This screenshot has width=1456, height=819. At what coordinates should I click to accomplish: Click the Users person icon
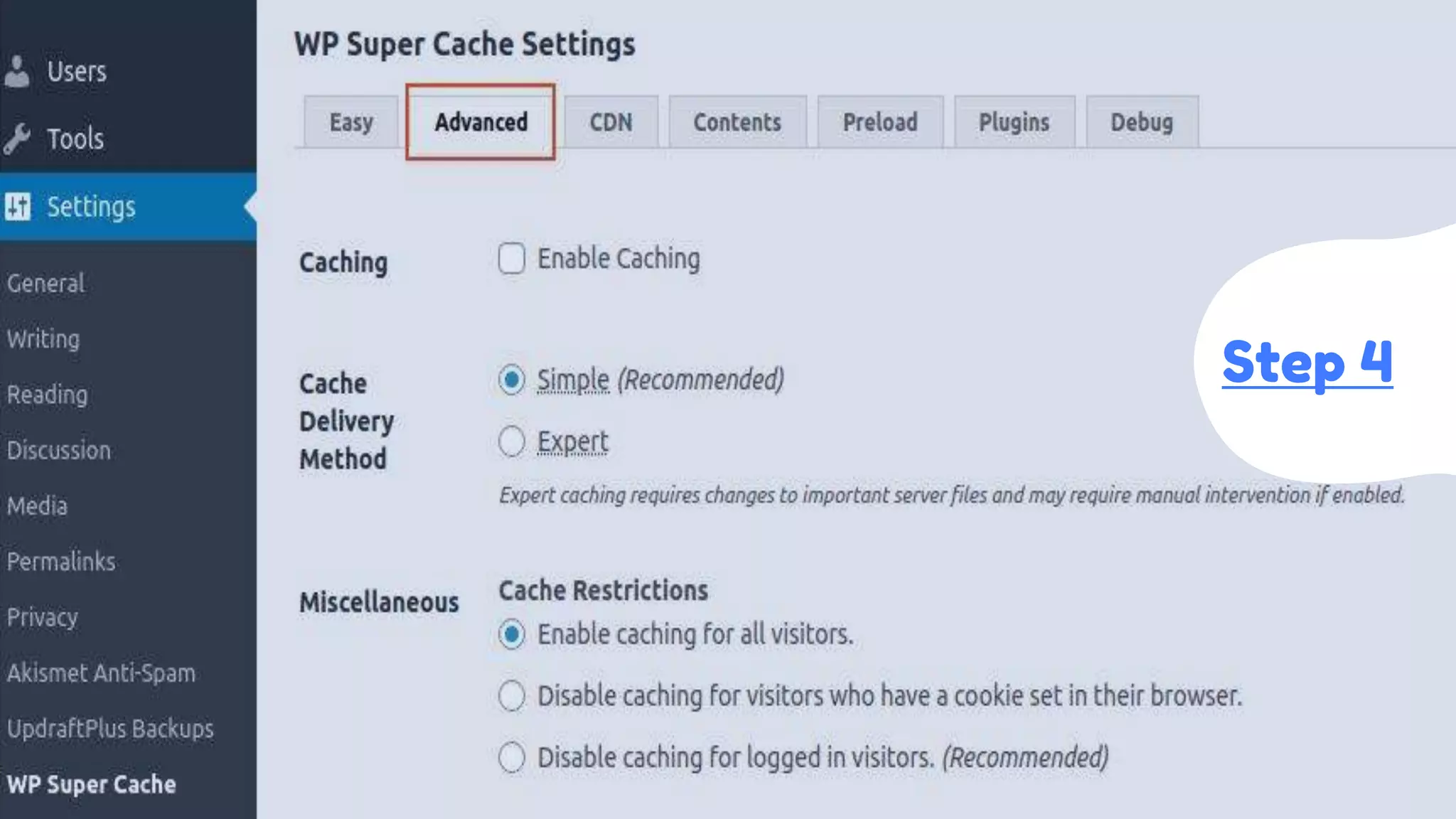coord(17,71)
